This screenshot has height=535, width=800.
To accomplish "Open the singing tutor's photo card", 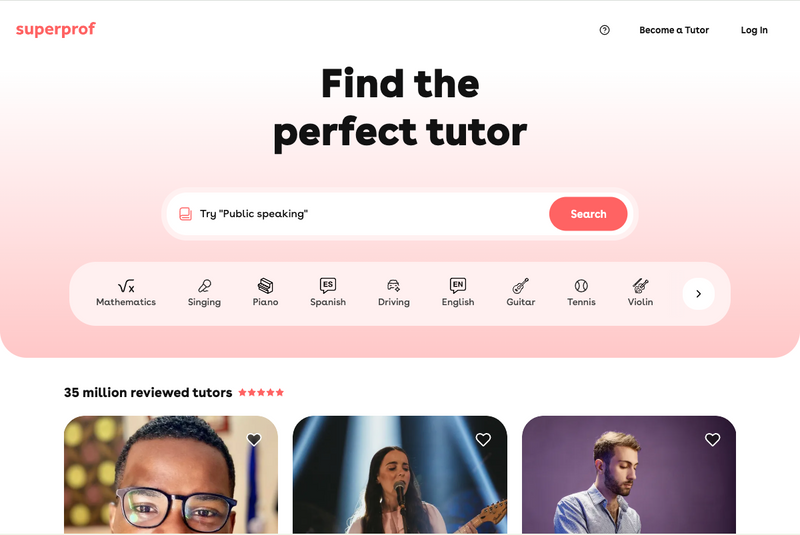I will tap(400, 475).
